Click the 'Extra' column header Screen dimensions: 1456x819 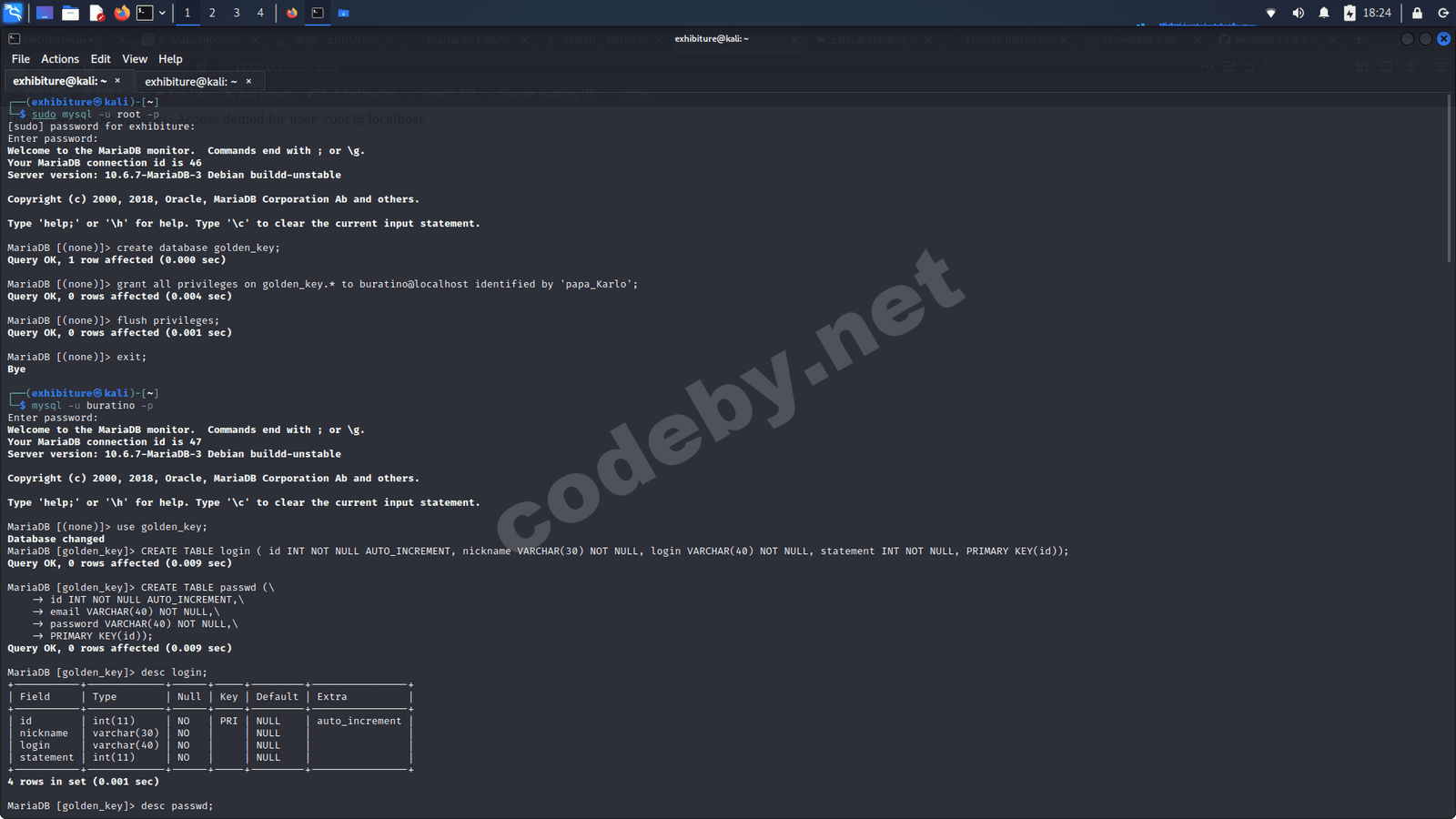coord(332,697)
